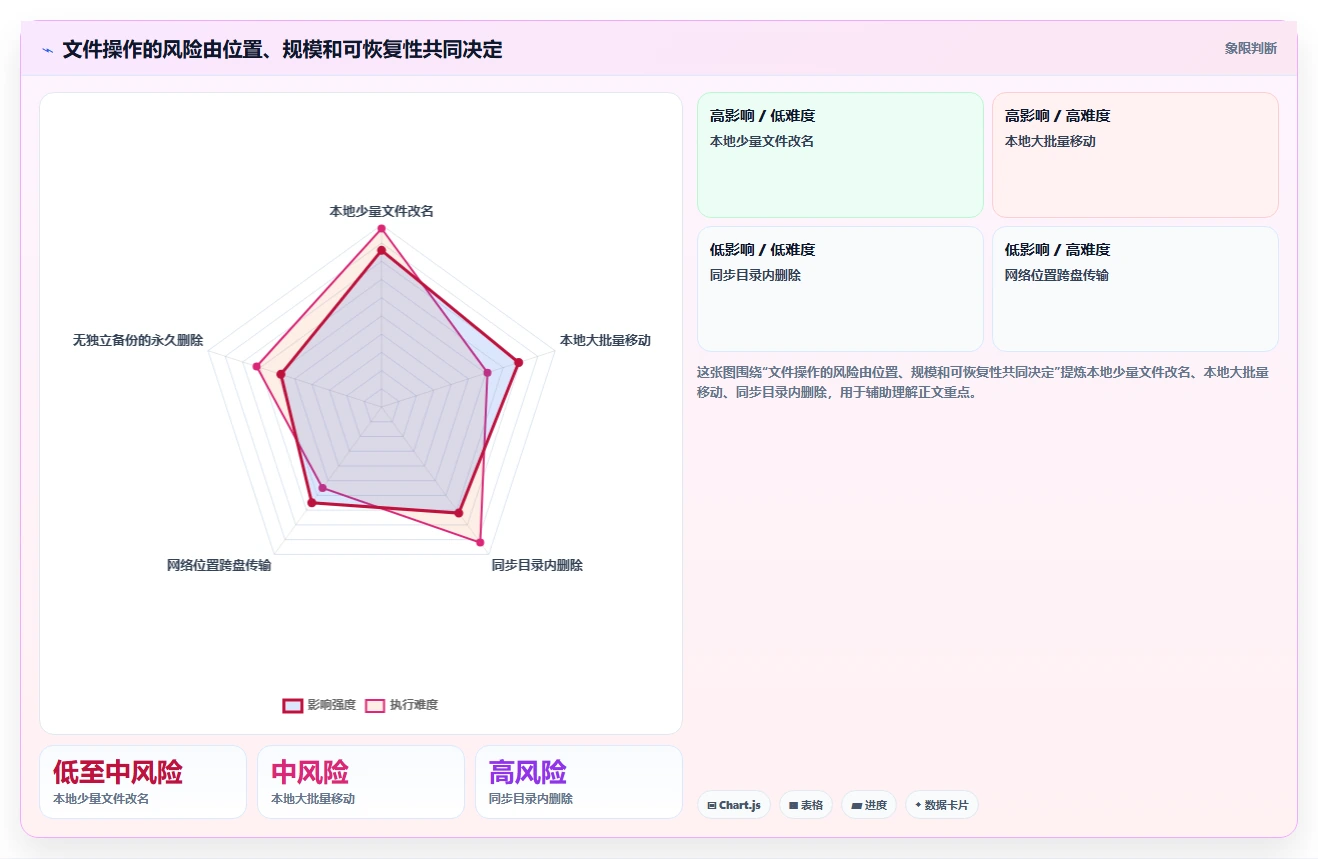Toggle the 执行难度 legend item
Image resolution: width=1318 pixels, height=859 pixels.
401,705
